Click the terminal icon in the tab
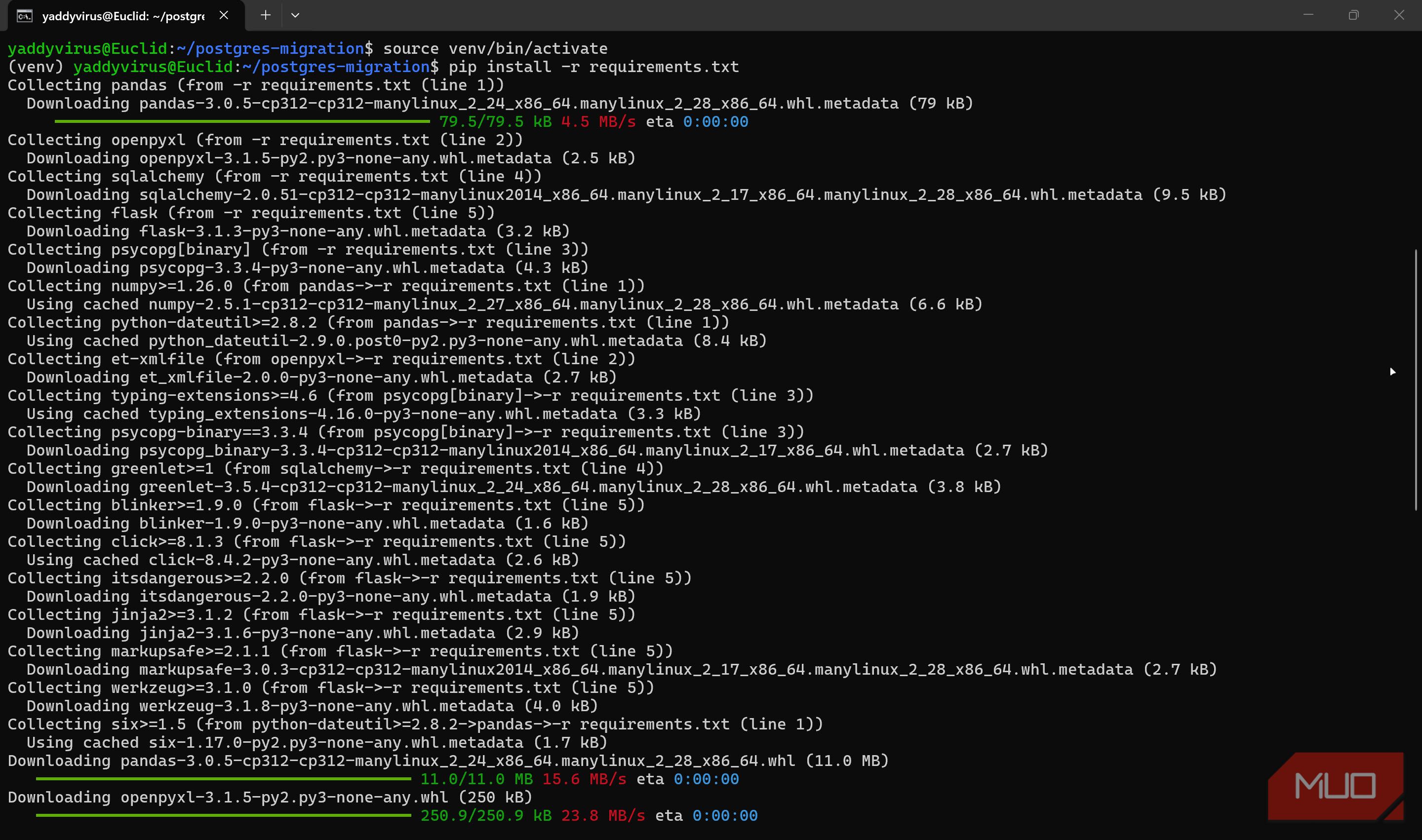 coord(24,16)
